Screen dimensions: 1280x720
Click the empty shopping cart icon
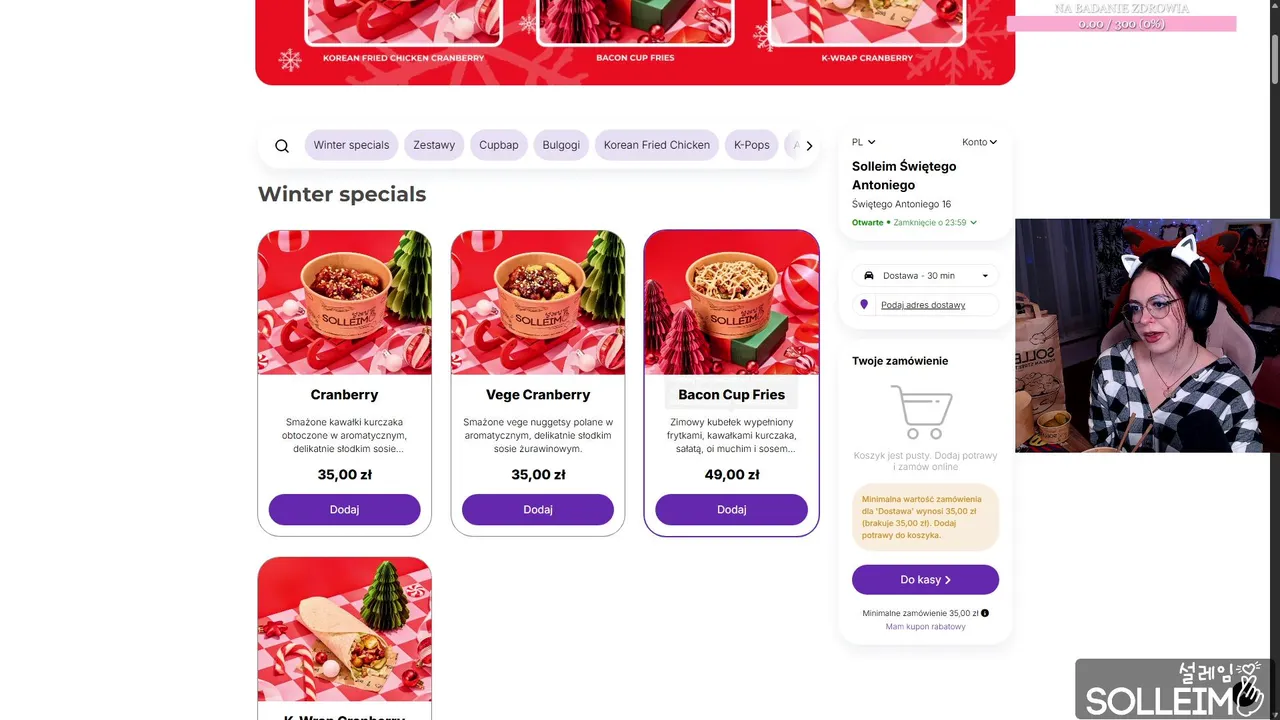(921, 412)
